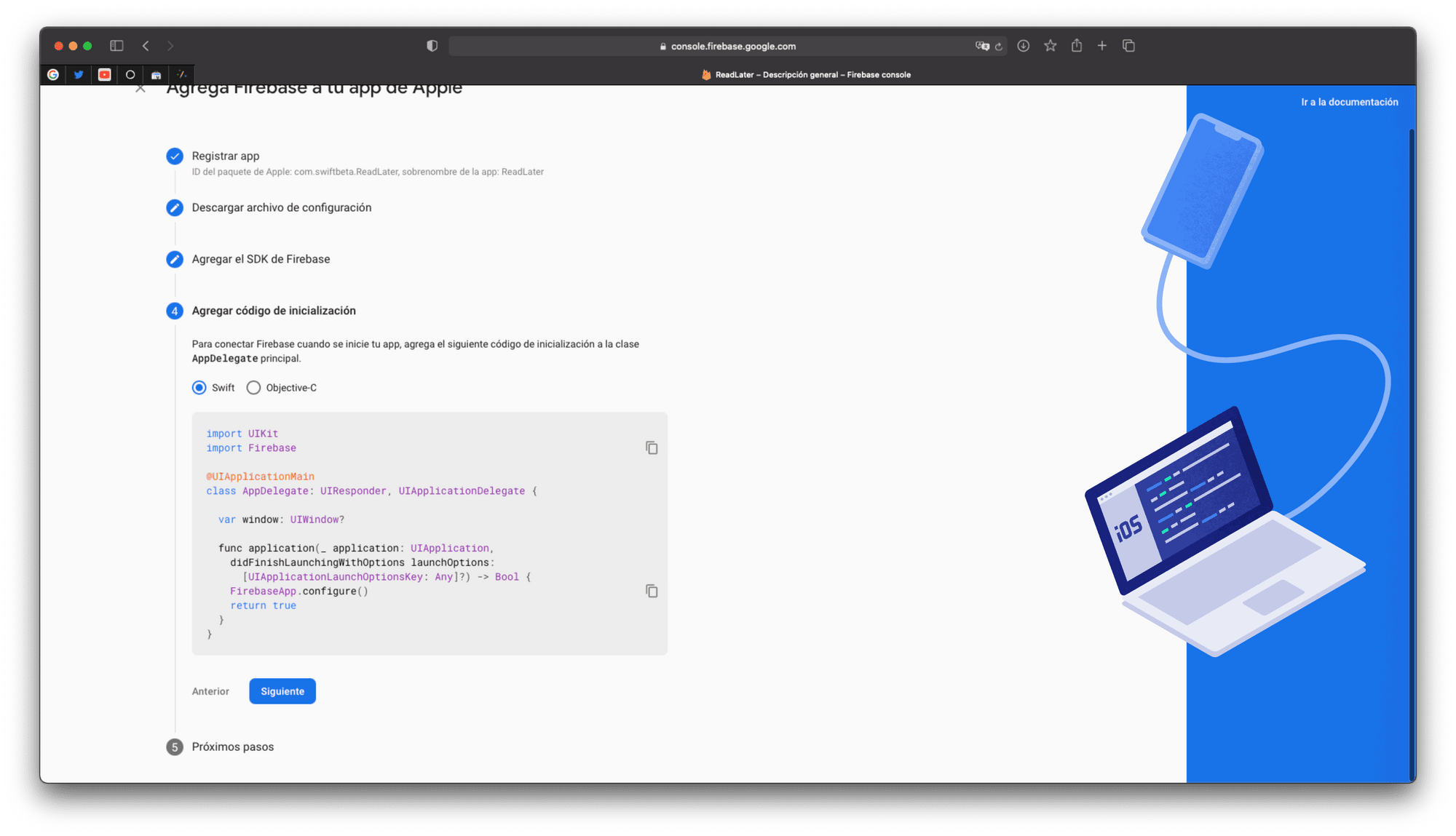Open the last pinned tab with colorful slash icon
This screenshot has width=1456, height=836.
[x=182, y=74]
